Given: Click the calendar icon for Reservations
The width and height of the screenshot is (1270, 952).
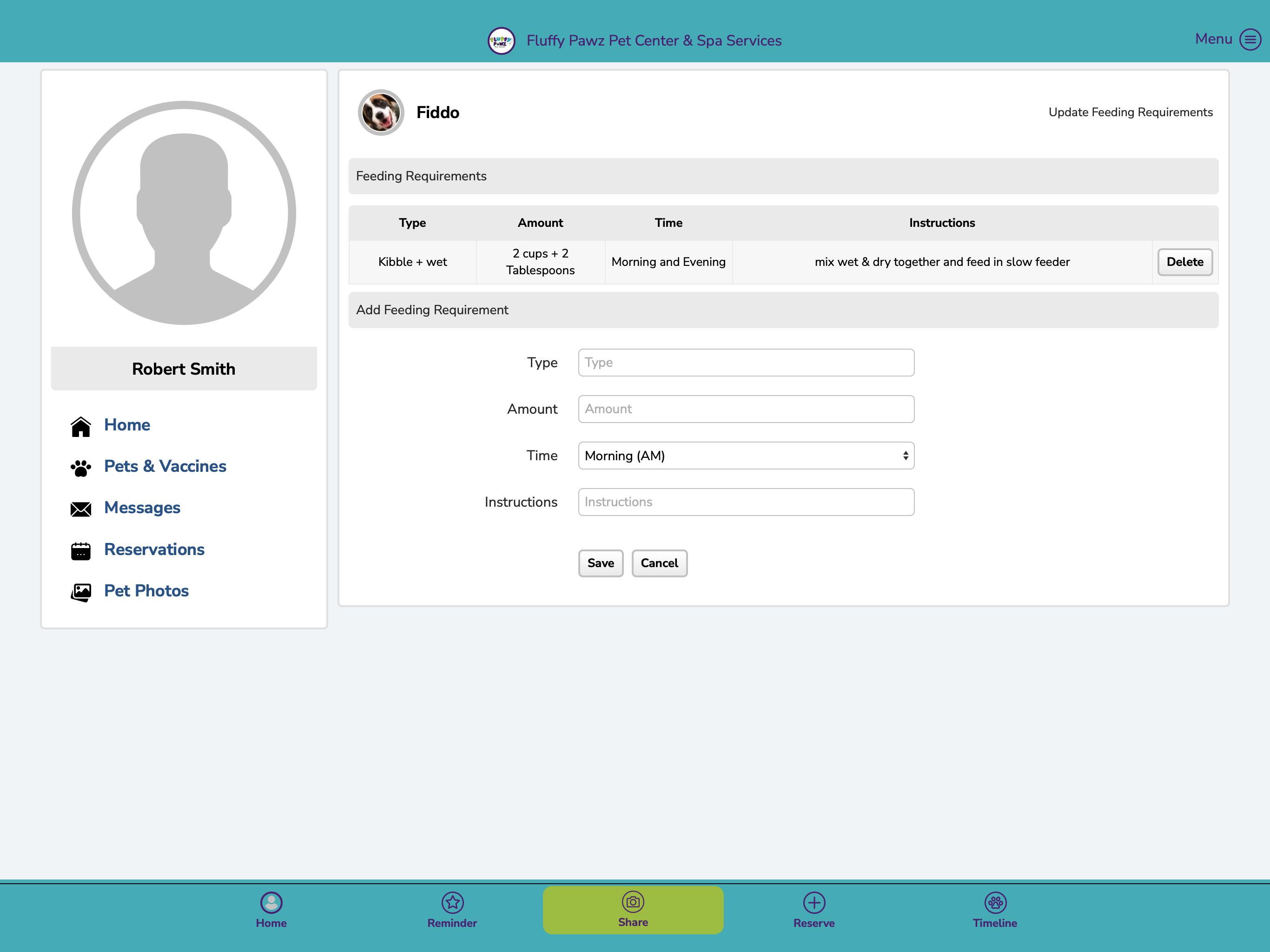Looking at the screenshot, I should point(81,551).
